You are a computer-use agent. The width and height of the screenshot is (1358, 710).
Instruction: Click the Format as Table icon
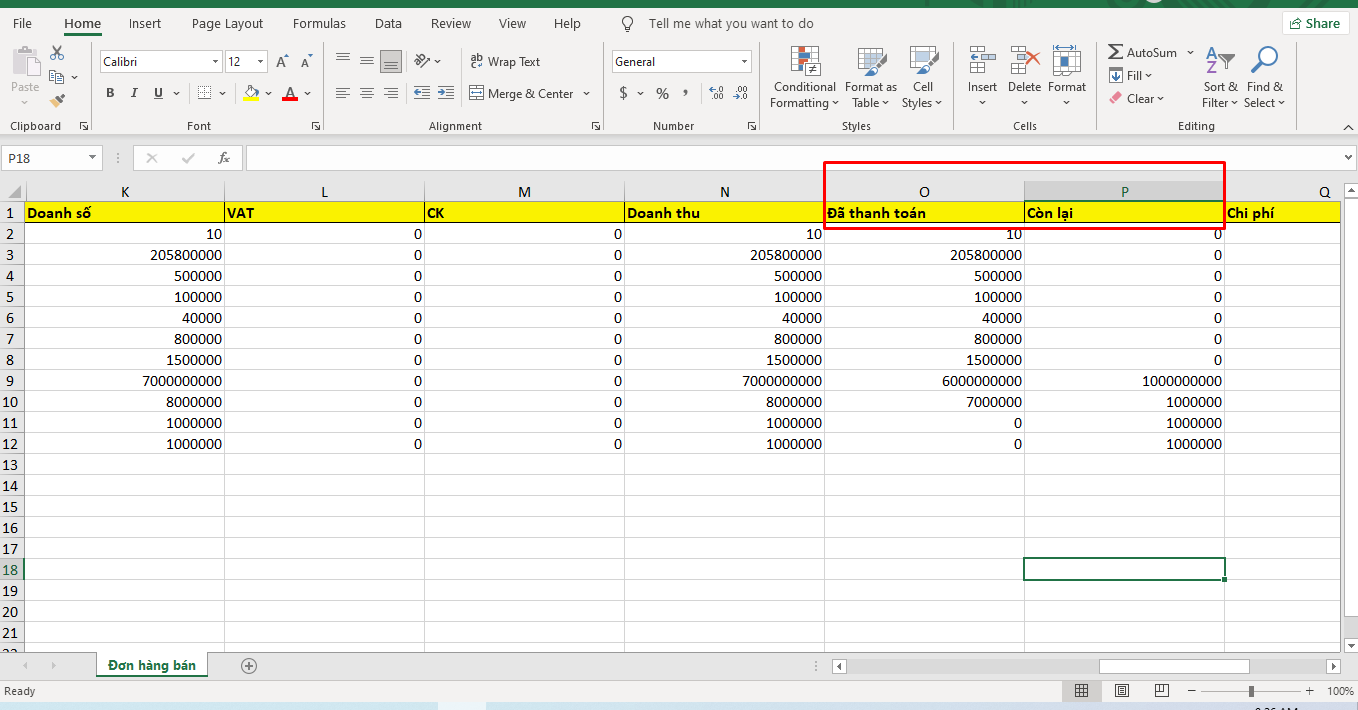coord(870,77)
